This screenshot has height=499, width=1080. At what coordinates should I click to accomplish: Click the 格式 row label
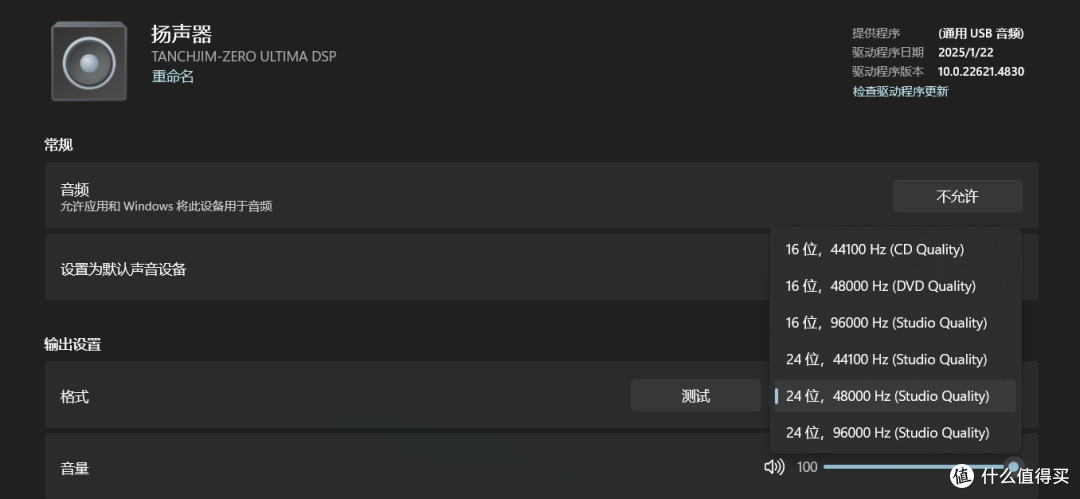click(75, 397)
